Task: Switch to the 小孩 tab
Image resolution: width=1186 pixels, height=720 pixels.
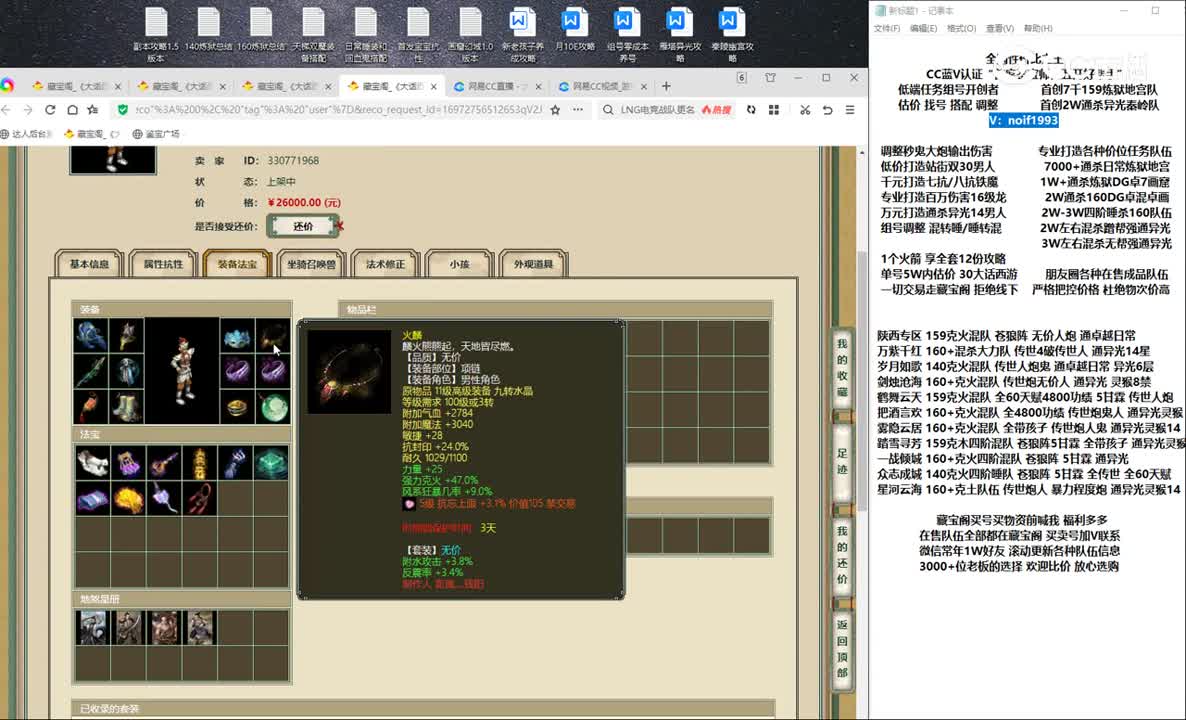Action: [459, 264]
